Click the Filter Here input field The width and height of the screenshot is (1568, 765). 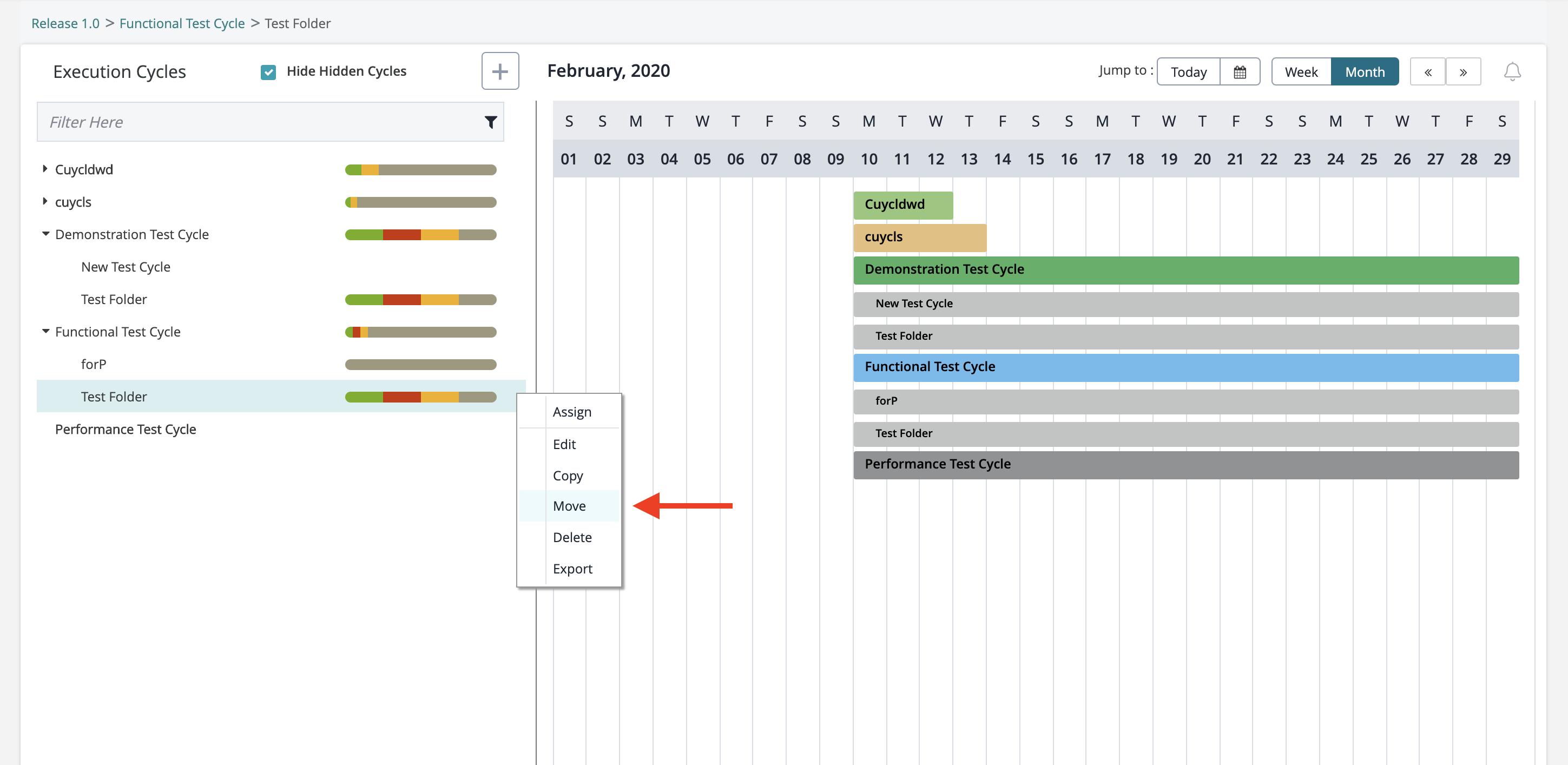271,122
